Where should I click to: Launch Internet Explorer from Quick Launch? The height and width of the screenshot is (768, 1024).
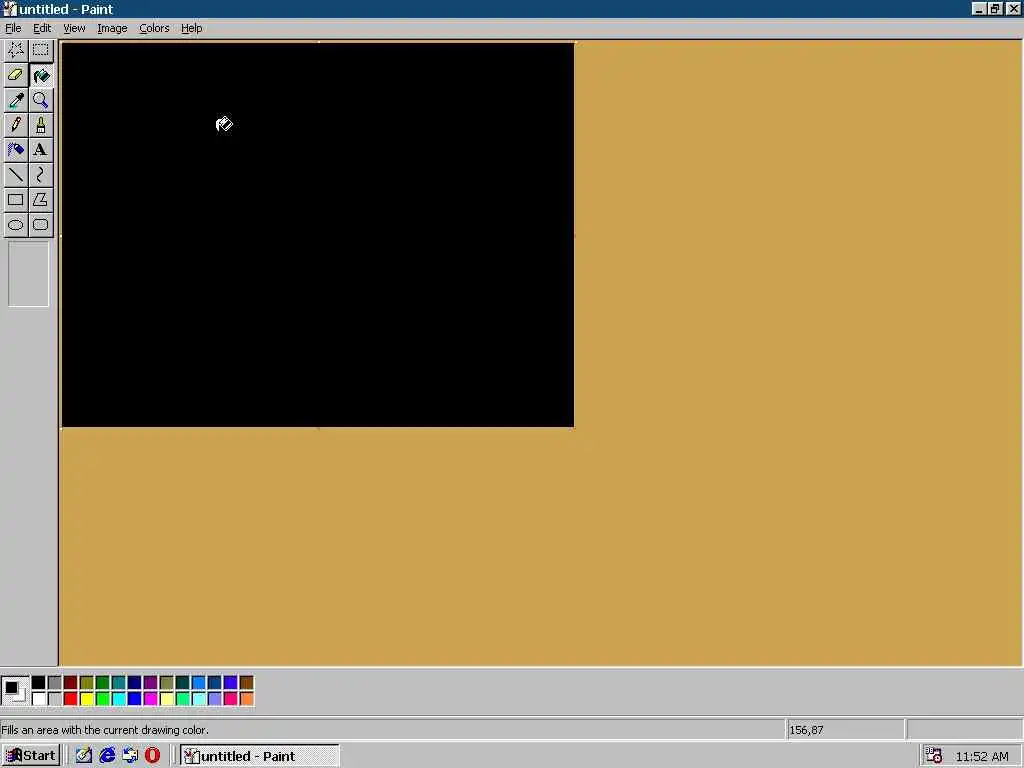(107, 756)
